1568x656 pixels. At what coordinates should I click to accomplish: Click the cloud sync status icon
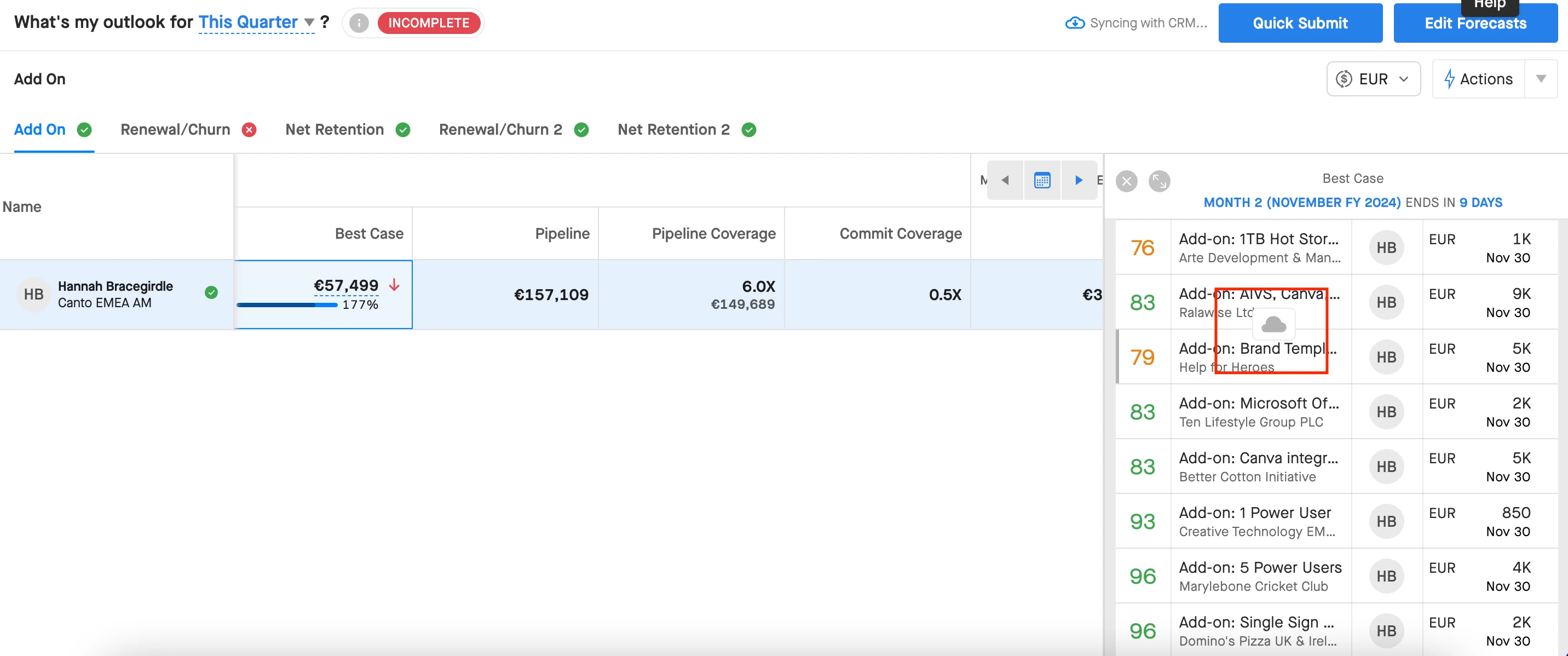(1075, 23)
